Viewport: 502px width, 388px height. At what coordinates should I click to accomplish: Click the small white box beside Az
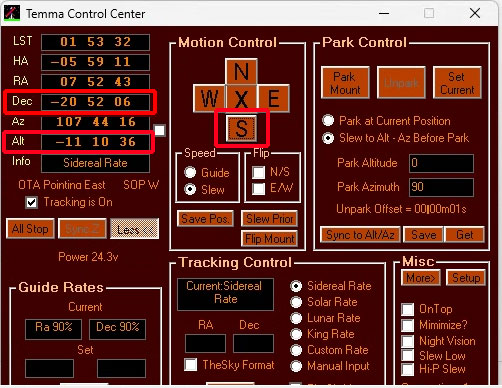(x=160, y=130)
